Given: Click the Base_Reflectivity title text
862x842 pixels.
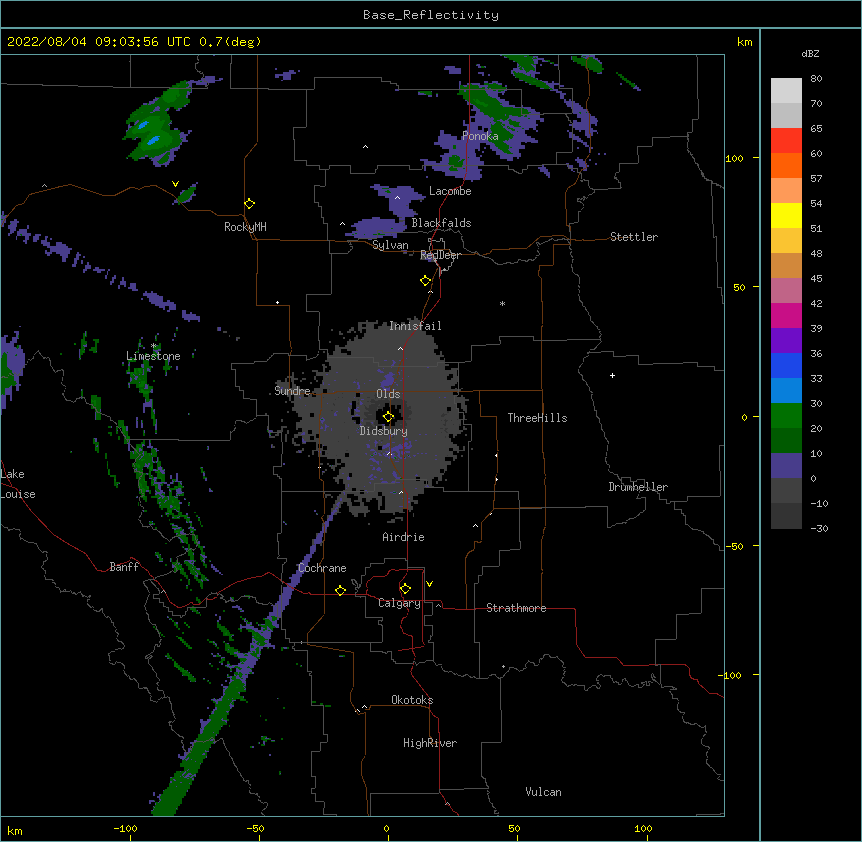Looking at the screenshot, I should click(431, 15).
